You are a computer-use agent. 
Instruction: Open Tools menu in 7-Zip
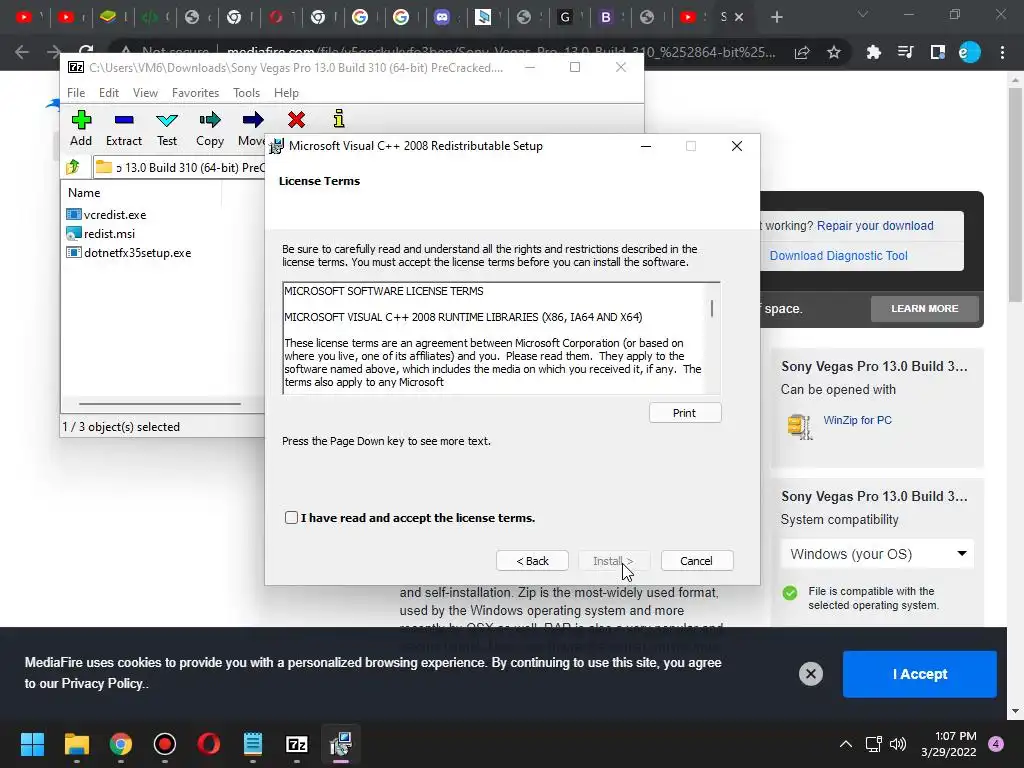coord(246,93)
